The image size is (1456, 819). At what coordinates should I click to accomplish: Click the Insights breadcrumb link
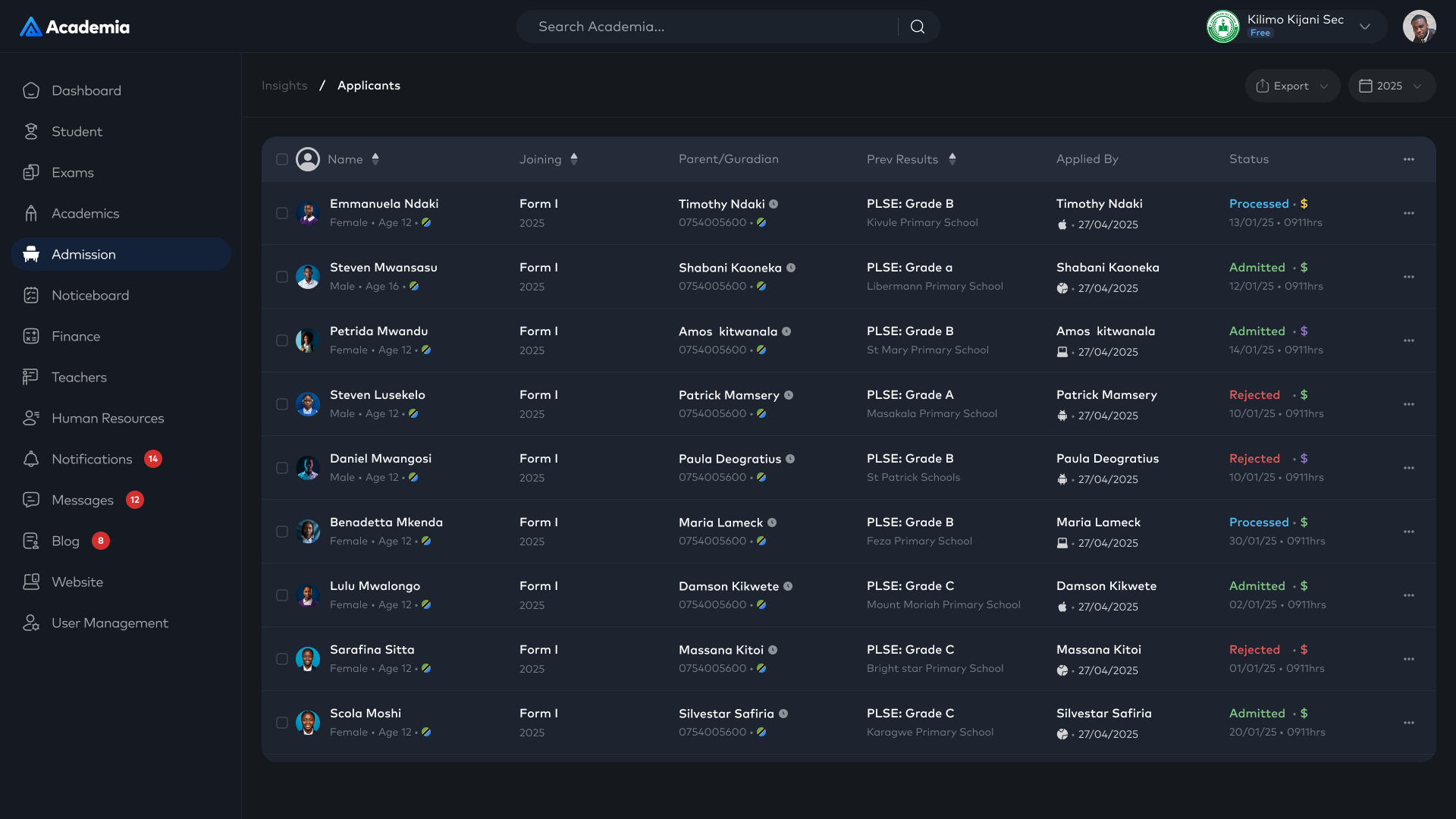[284, 86]
